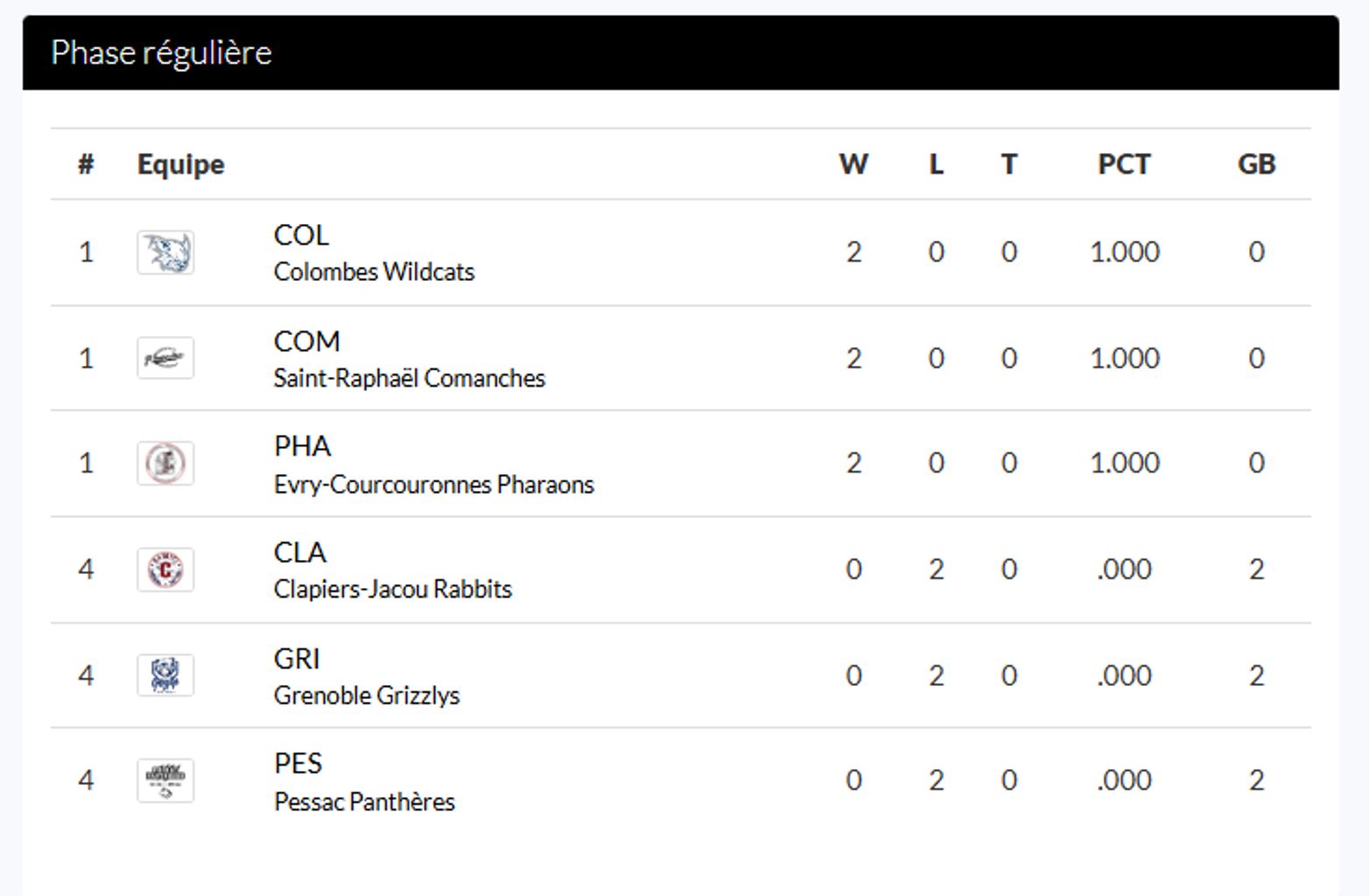
Task: Click the Clapiers-Jacou Rabbits logo
Action: [x=165, y=570]
